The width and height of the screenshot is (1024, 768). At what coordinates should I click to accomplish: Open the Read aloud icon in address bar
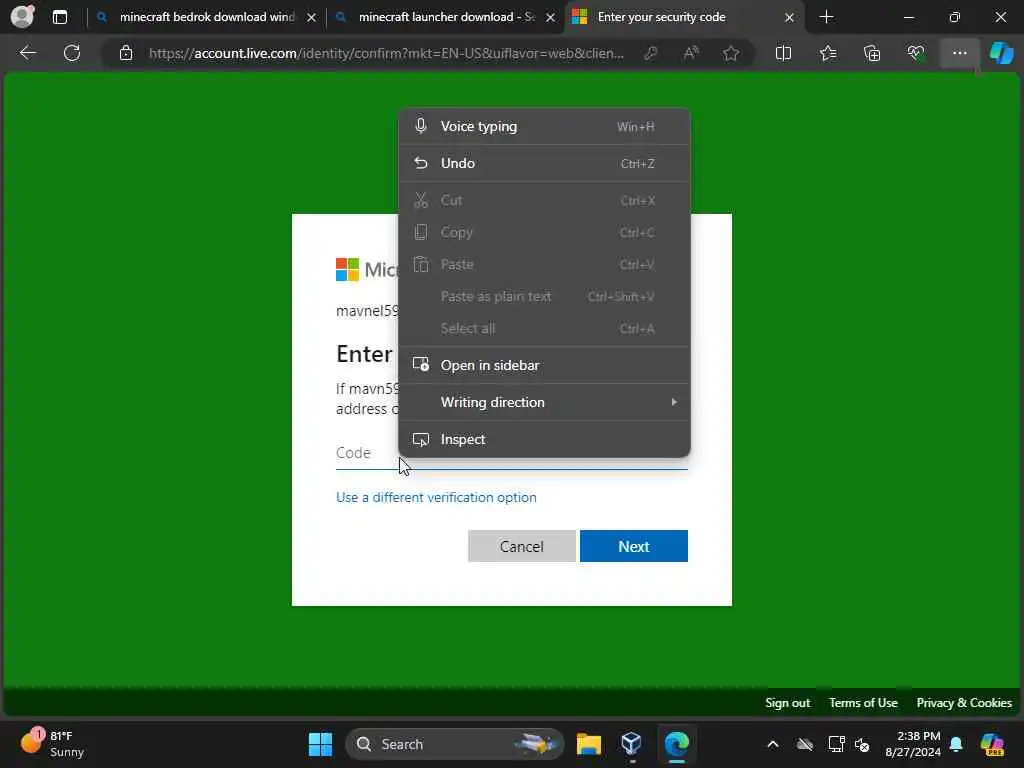(x=690, y=53)
